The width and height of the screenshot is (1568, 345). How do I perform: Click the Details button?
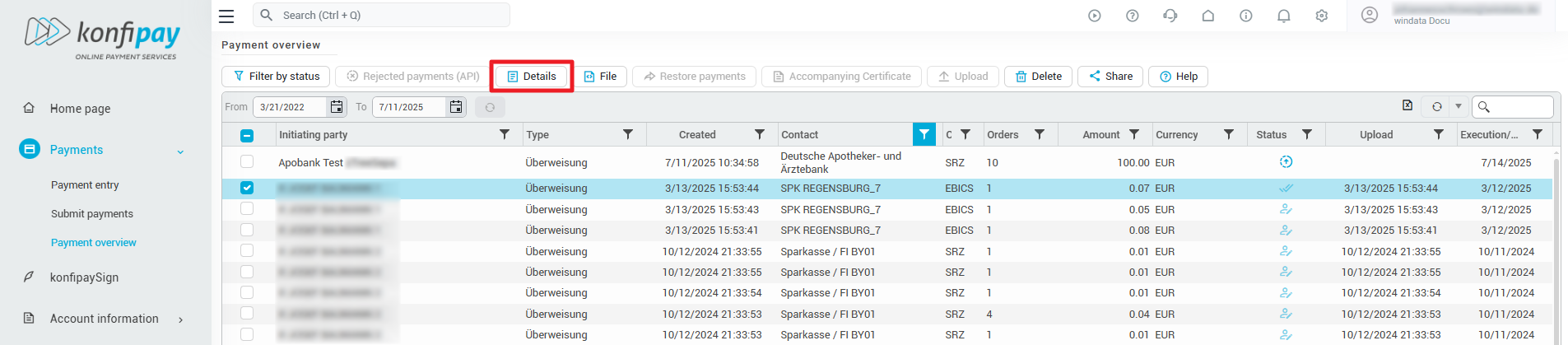(x=532, y=77)
